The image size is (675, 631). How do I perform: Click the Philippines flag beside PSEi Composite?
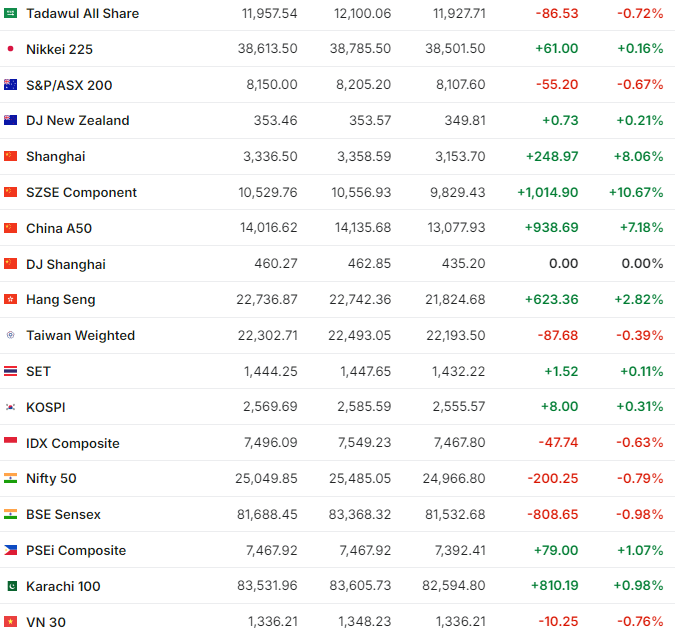coord(10,550)
